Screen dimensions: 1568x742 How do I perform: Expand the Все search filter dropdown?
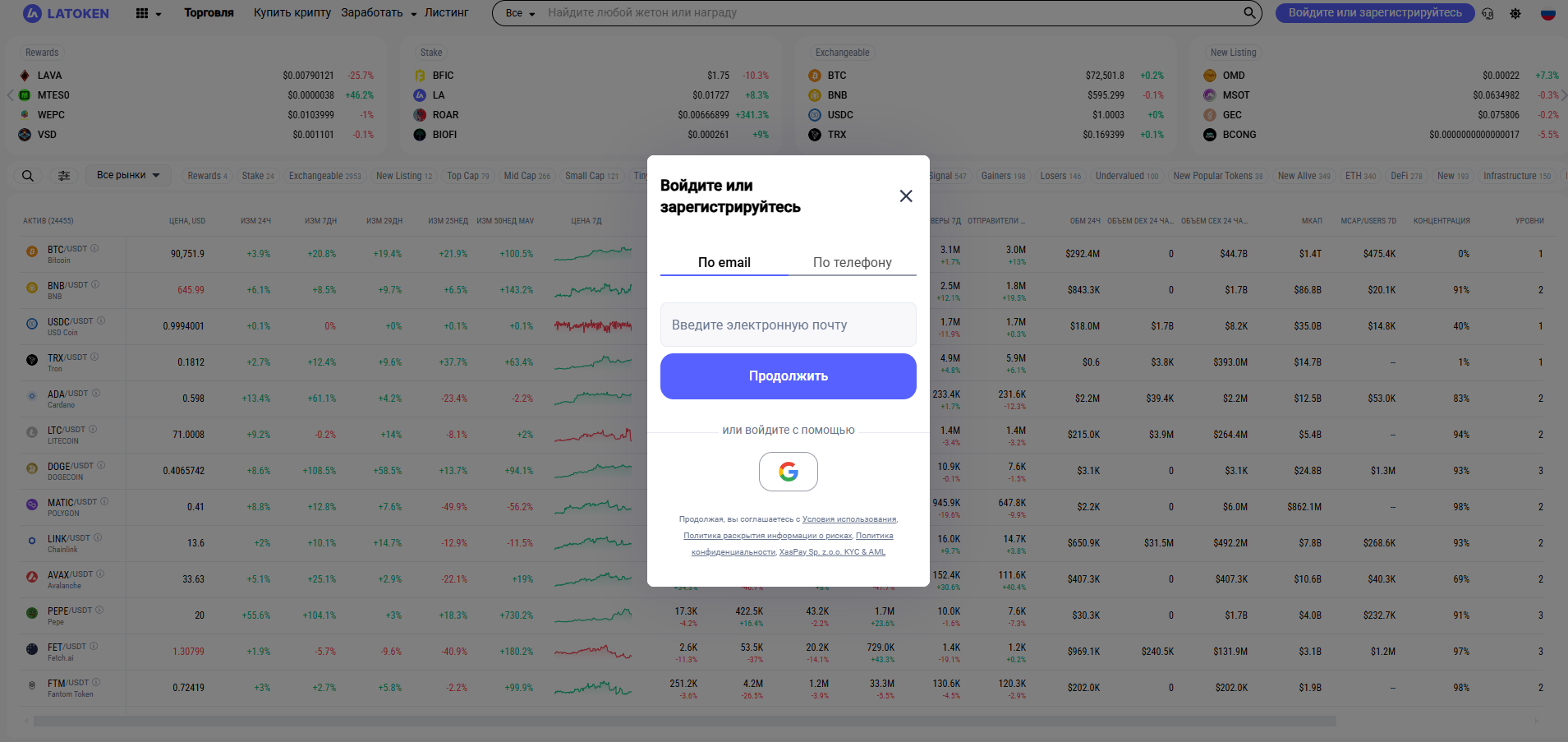[520, 13]
